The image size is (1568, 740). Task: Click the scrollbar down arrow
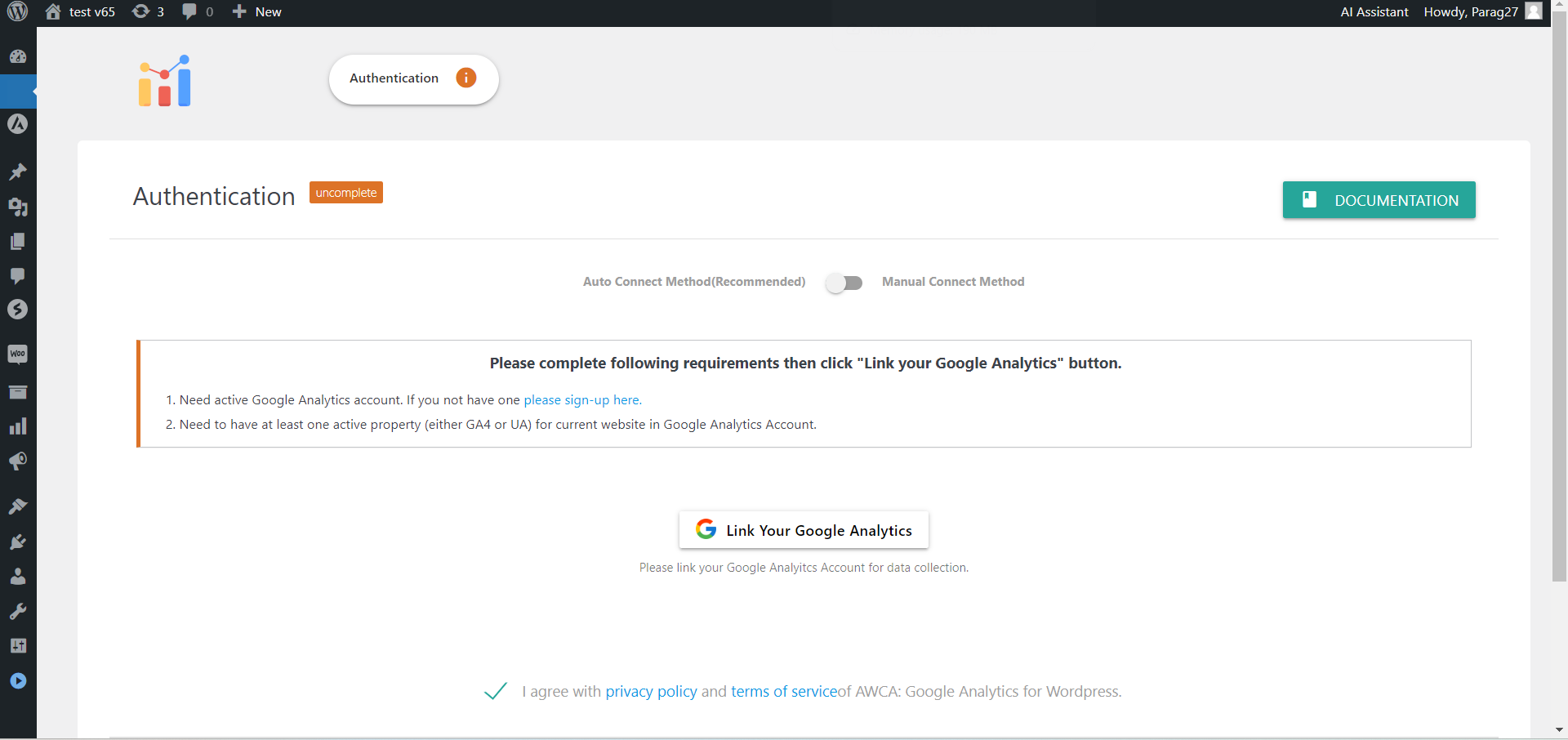tap(1559, 730)
